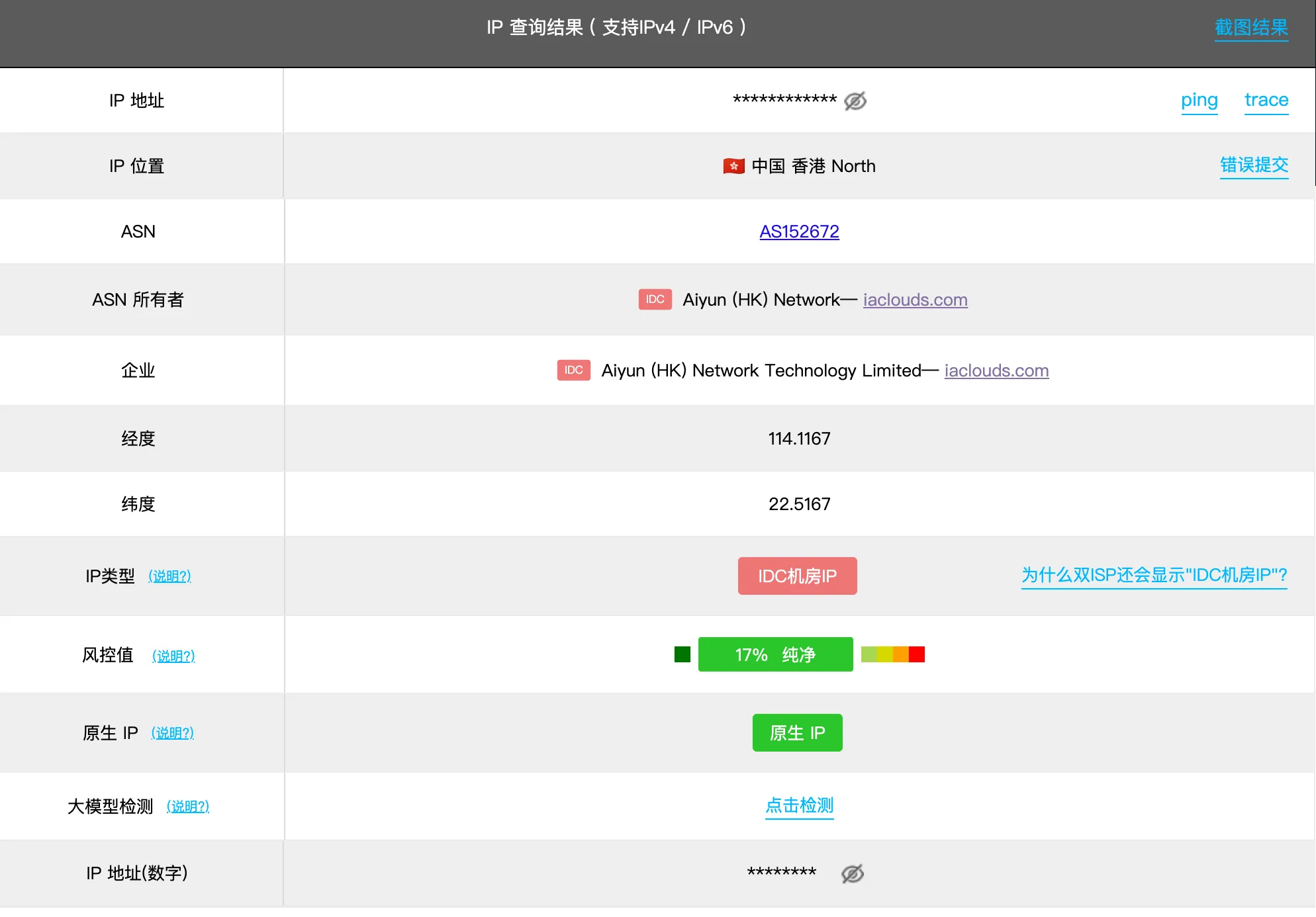Run a trace on this IP

(1266, 100)
